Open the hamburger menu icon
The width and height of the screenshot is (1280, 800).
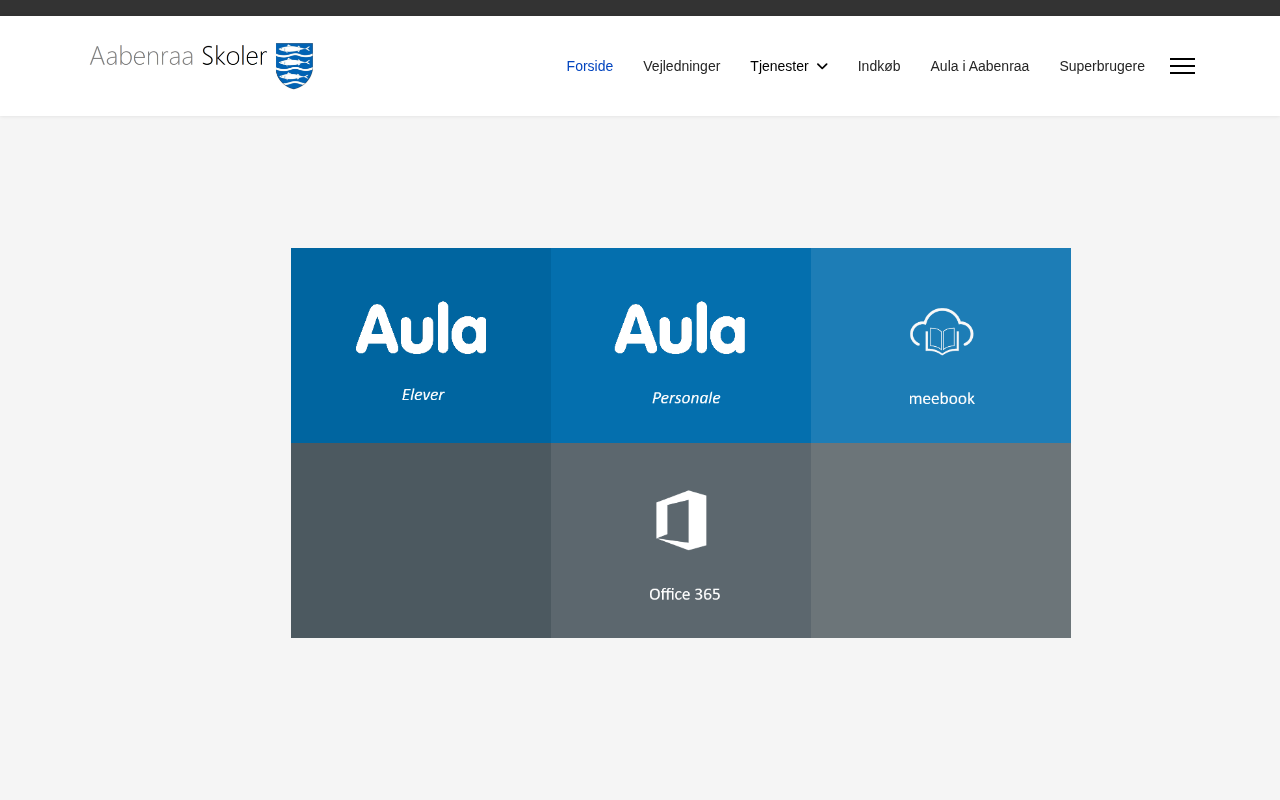[1182, 66]
